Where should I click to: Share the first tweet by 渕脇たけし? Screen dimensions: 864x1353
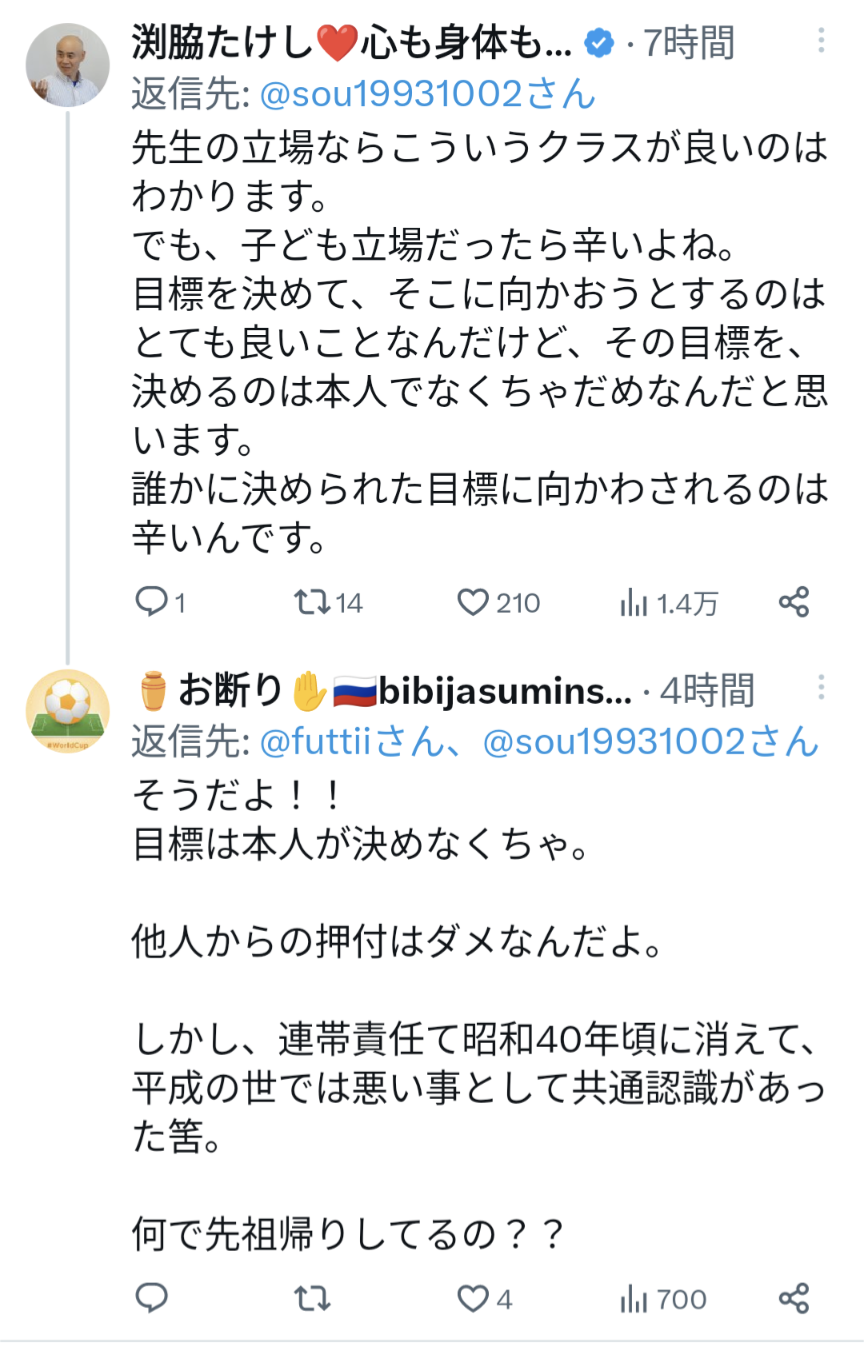coord(793,602)
